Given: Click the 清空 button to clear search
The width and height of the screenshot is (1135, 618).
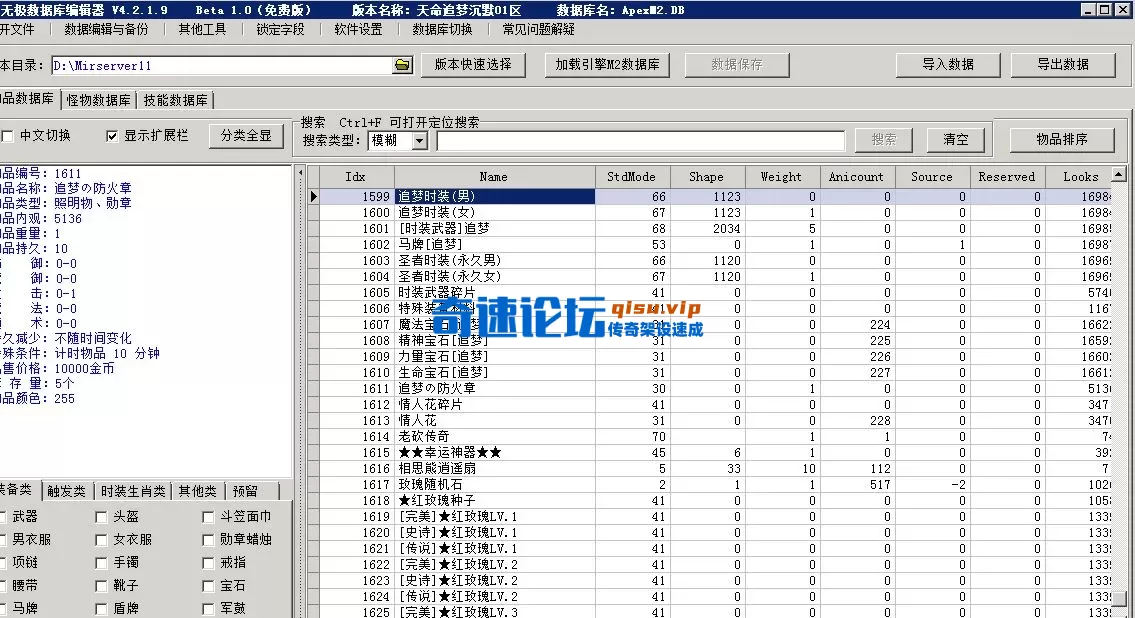Looking at the screenshot, I should [x=954, y=138].
